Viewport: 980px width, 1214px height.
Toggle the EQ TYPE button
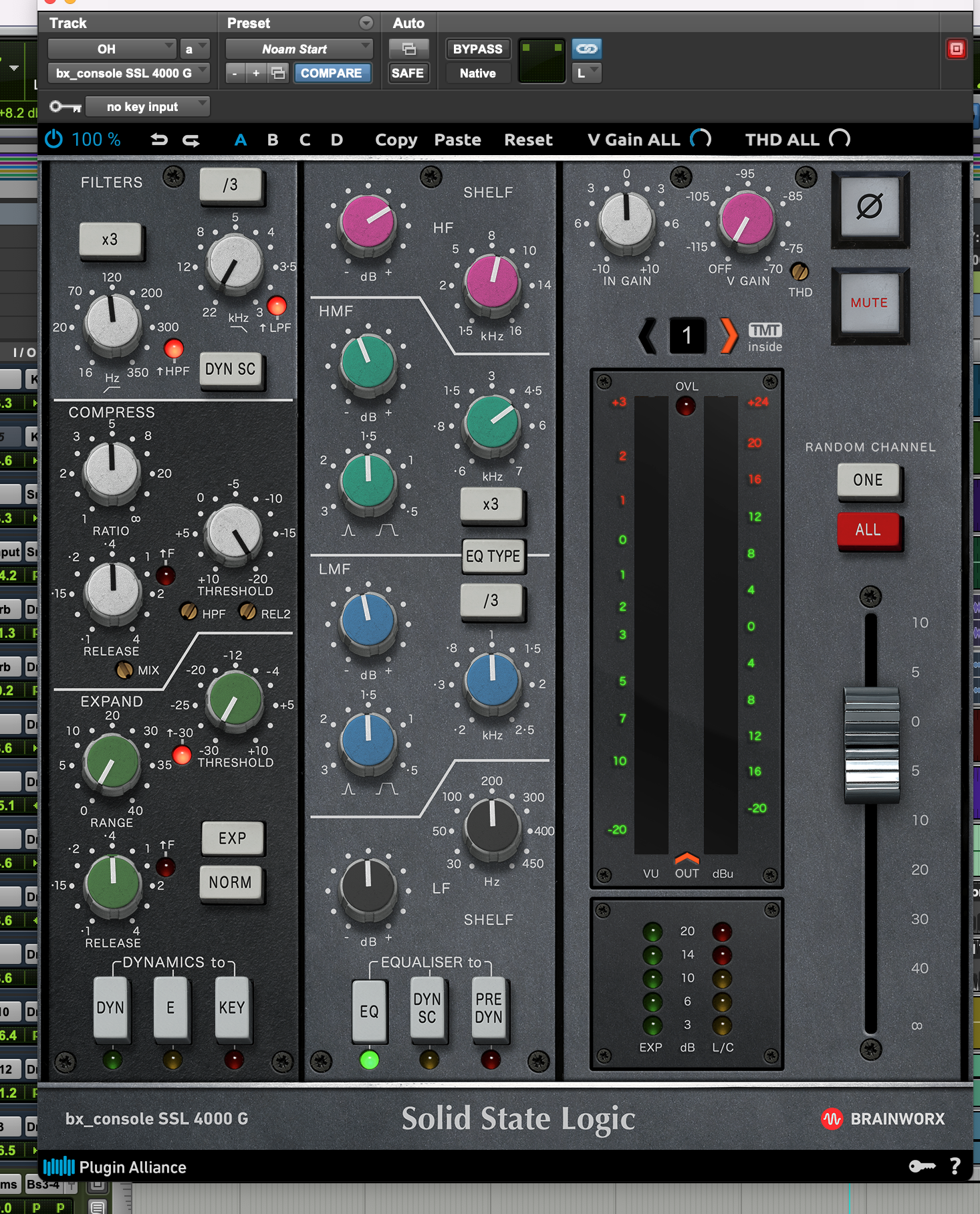[x=493, y=556]
